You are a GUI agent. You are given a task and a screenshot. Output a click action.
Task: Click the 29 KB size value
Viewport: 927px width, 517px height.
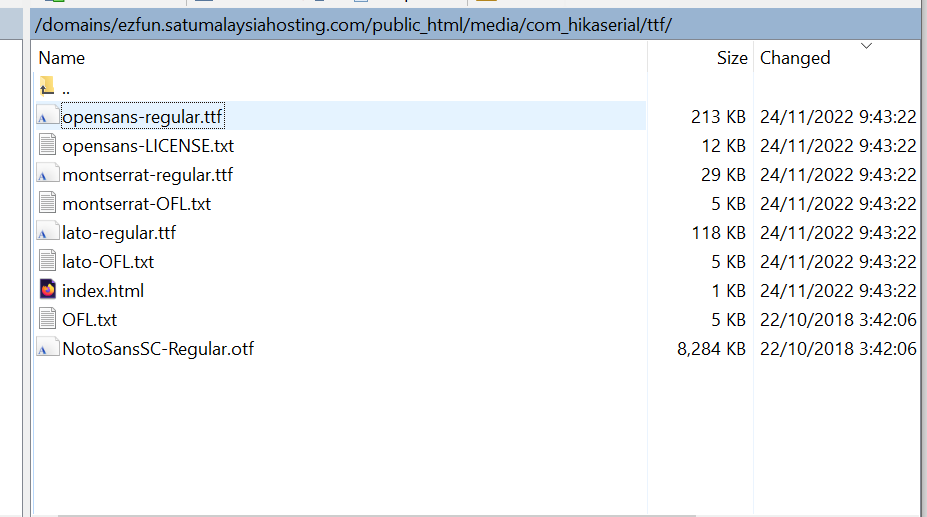pos(723,175)
